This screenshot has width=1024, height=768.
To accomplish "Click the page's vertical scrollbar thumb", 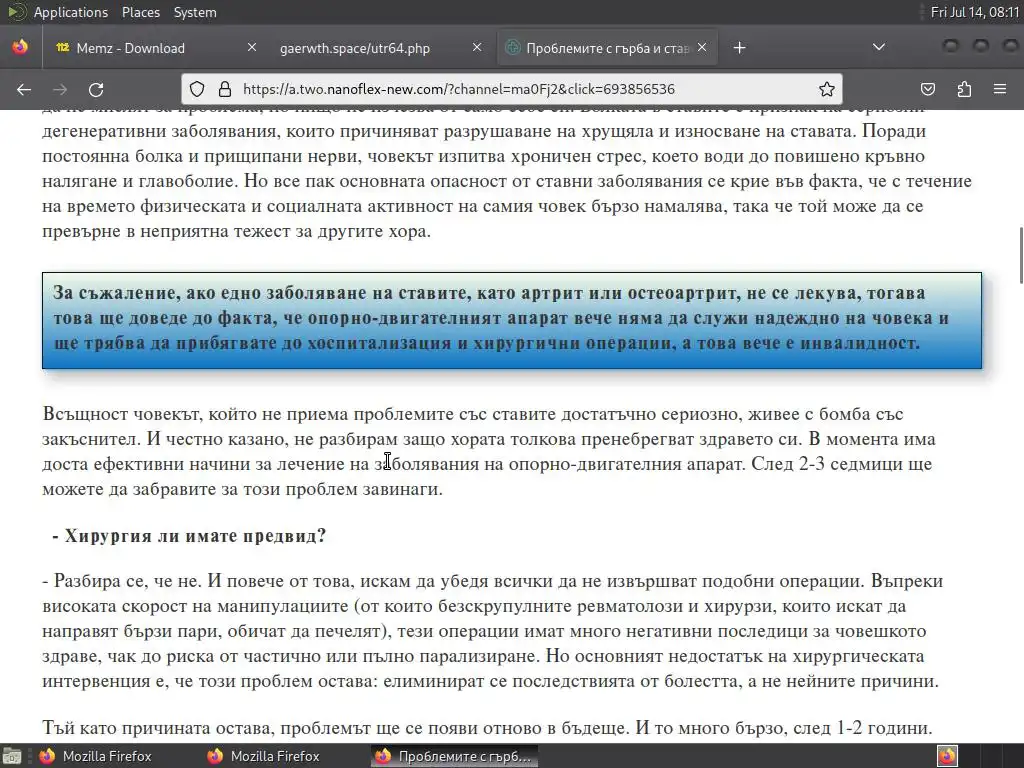I will 1021,255.
